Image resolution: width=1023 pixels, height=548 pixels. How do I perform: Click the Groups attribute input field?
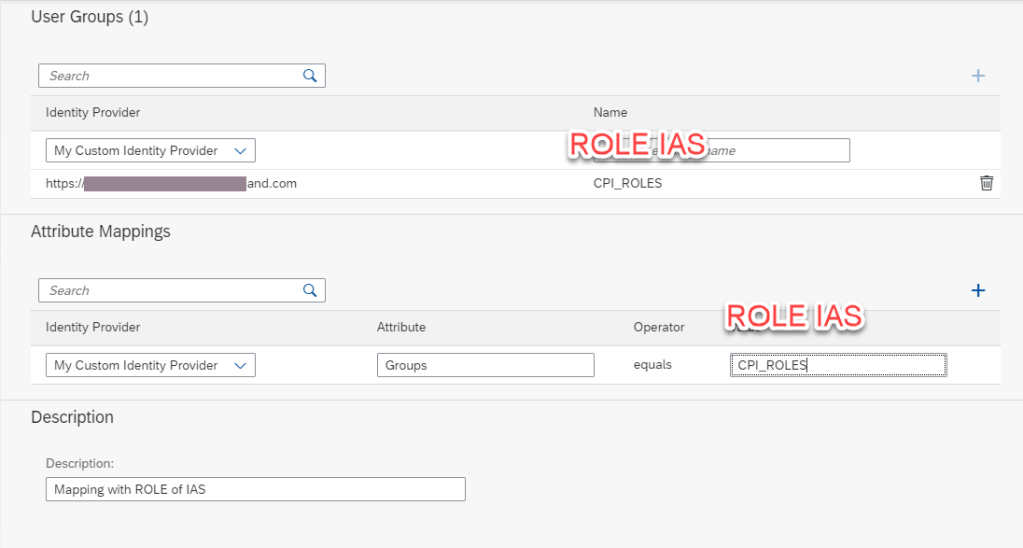click(485, 366)
